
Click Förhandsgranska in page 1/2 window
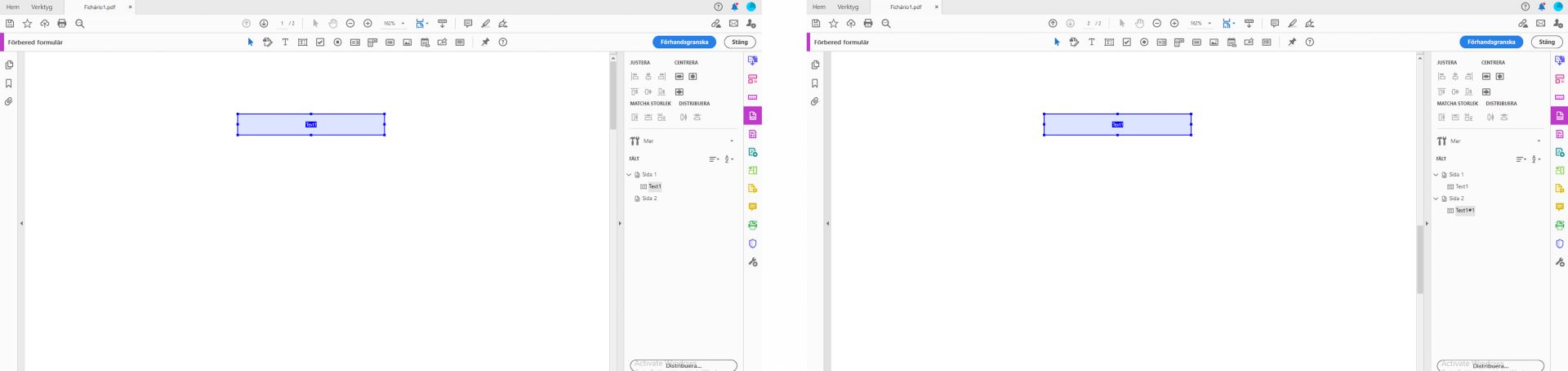(684, 42)
